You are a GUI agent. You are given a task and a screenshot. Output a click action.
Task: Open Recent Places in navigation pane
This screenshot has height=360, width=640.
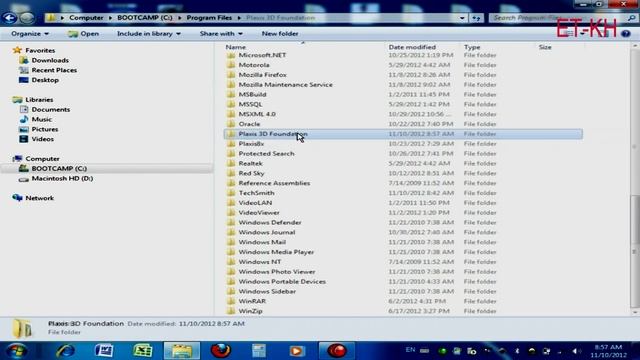54,70
